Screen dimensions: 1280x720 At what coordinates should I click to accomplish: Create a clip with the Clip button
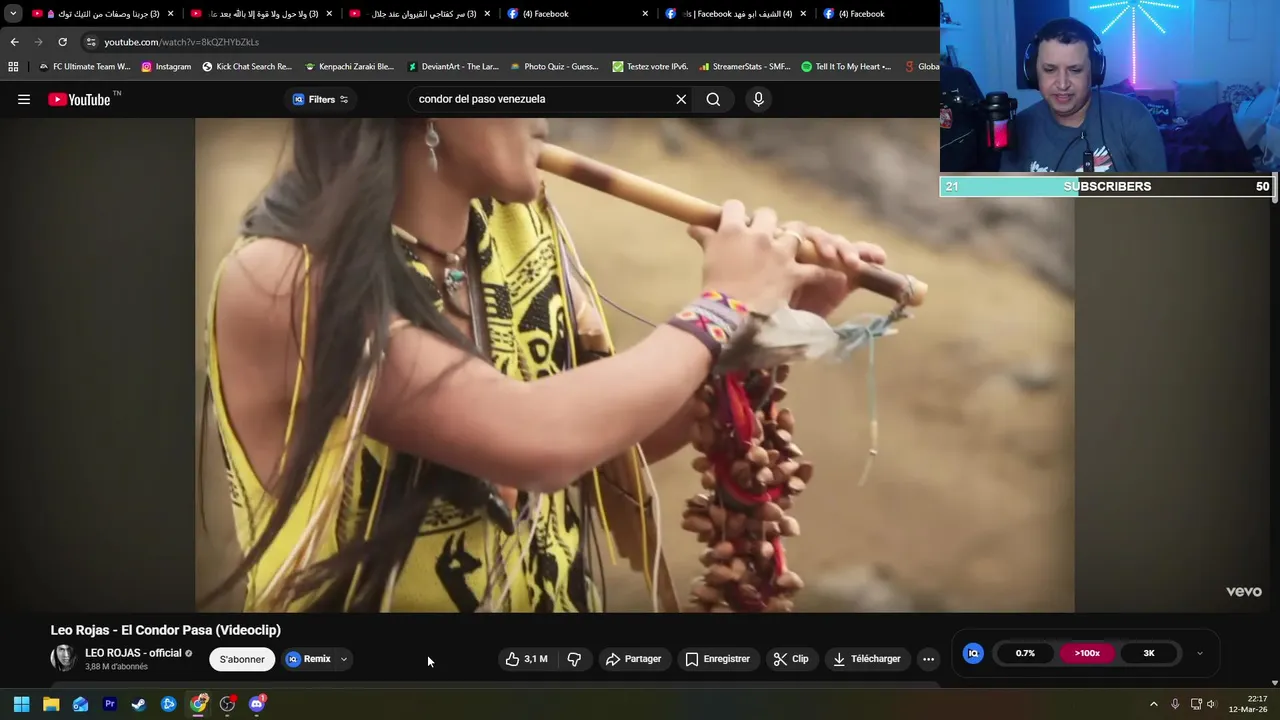[x=790, y=659]
